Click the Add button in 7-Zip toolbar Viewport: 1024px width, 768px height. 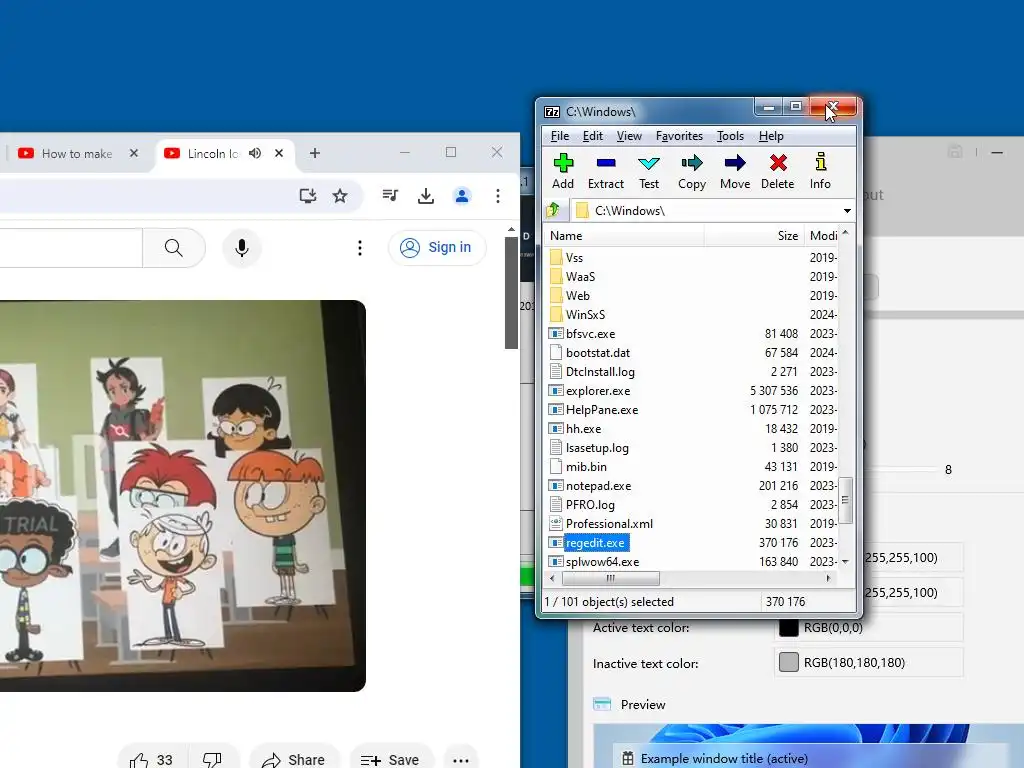pos(563,172)
